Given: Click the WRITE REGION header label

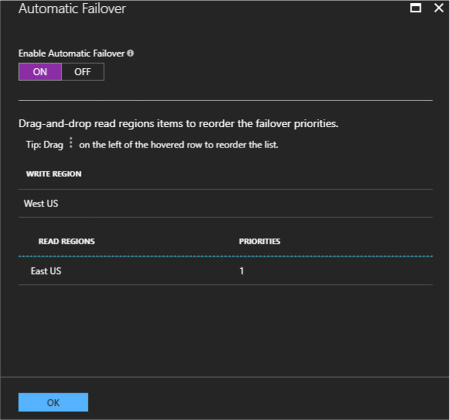Looking at the screenshot, I should click(x=54, y=174).
